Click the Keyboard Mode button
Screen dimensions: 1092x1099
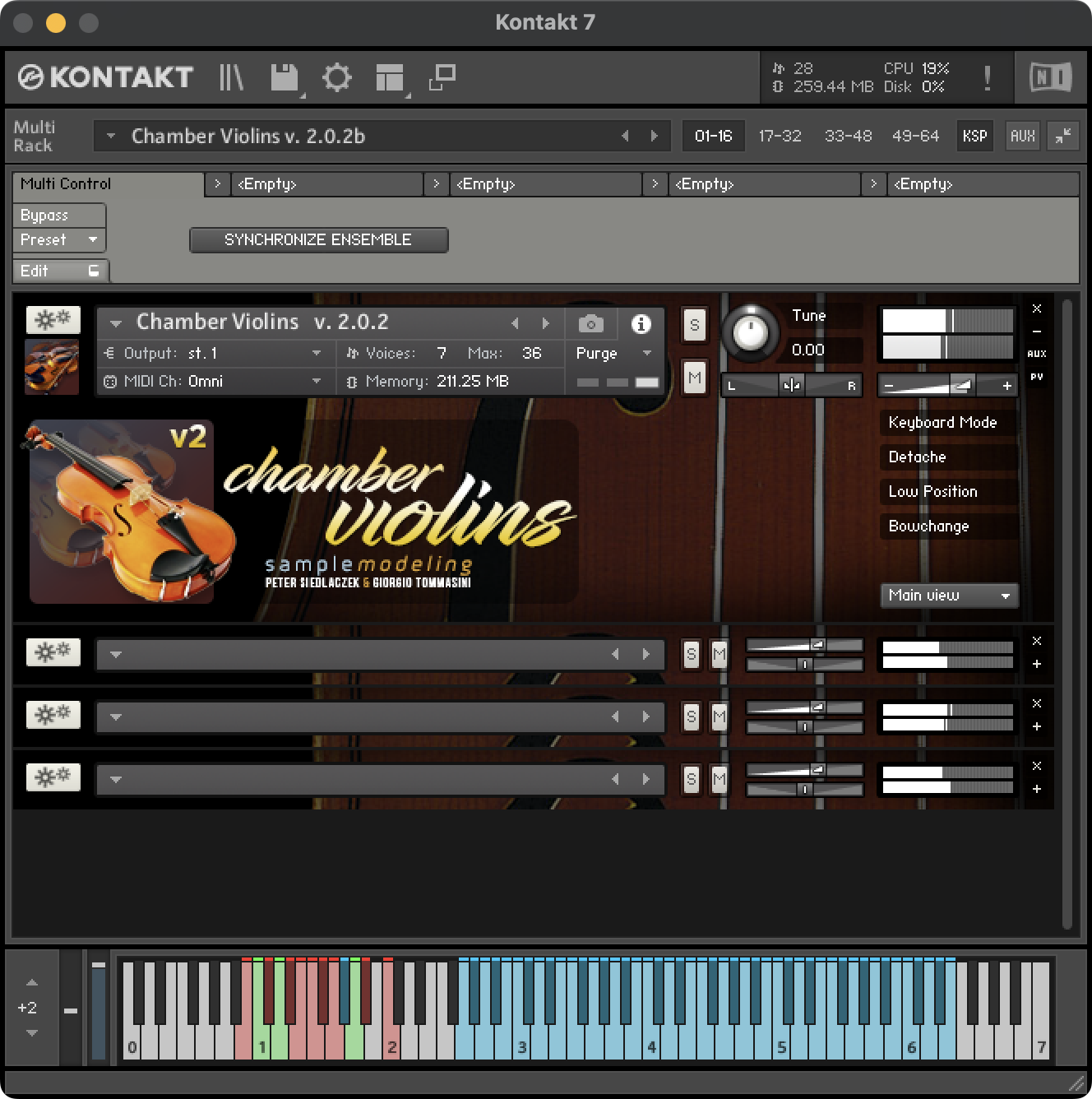click(x=948, y=423)
